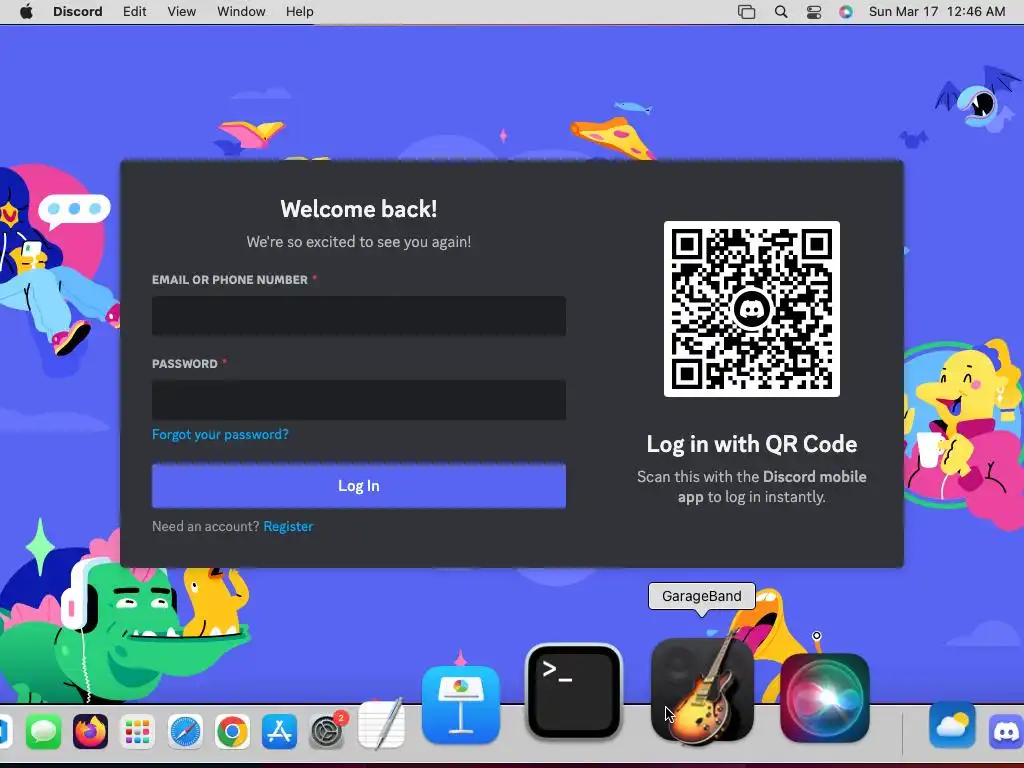Click the overlapping-windows menu bar icon
Screen dimensions: 1024x768
pos(746,12)
